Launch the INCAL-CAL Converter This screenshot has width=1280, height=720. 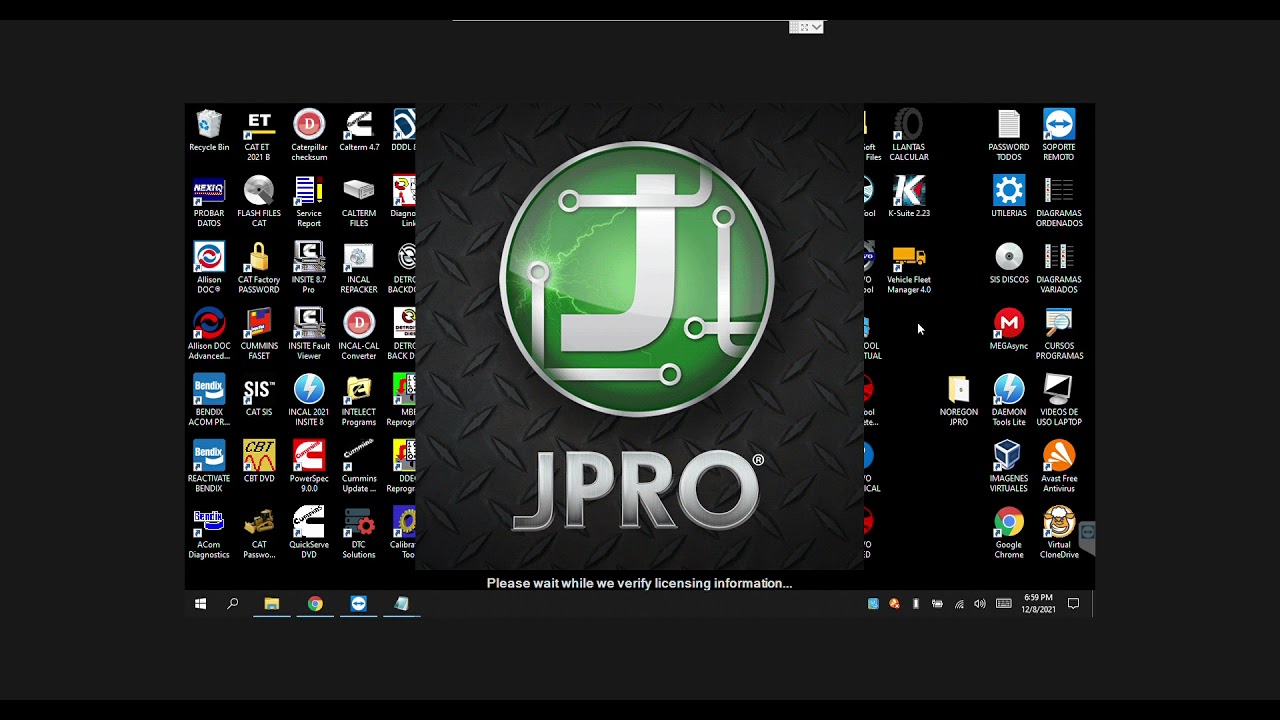359,334
